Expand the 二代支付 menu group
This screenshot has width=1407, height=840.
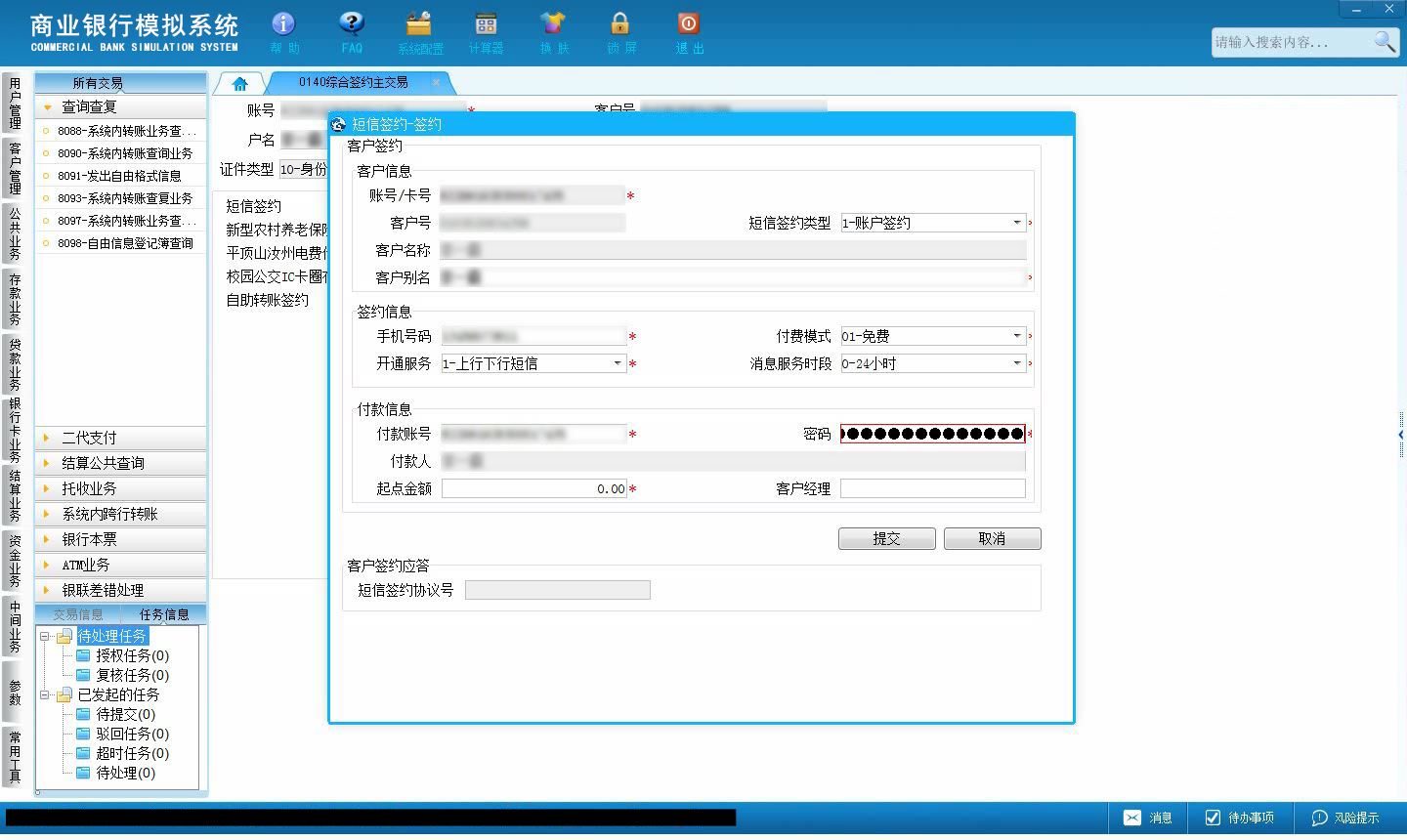point(121,438)
